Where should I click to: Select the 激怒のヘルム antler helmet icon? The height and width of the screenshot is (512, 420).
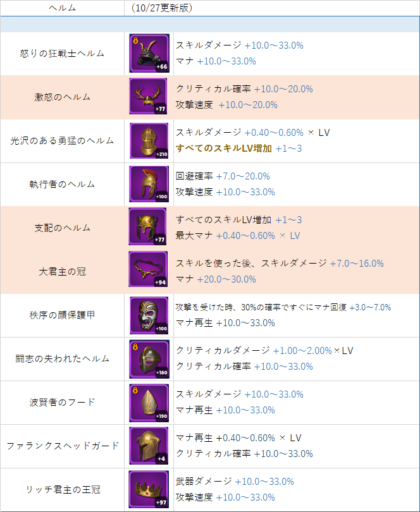148,96
